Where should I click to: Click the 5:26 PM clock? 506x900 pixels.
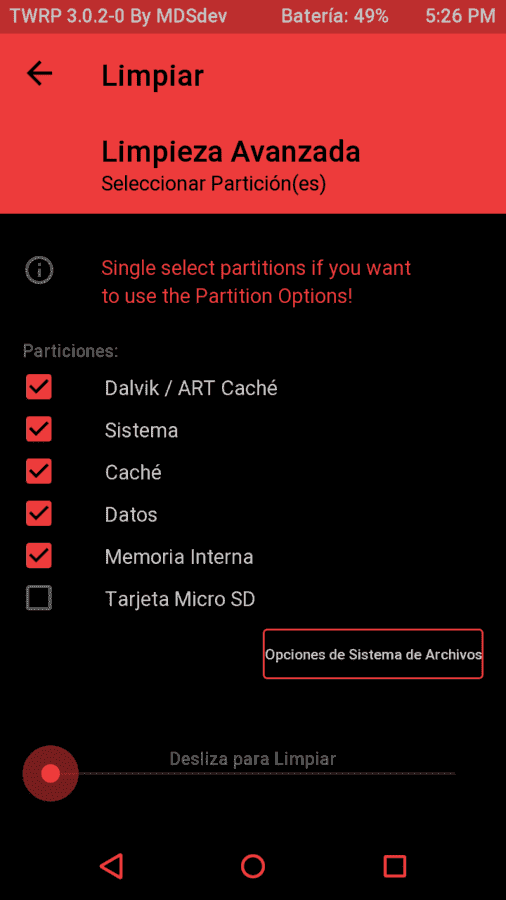460,16
